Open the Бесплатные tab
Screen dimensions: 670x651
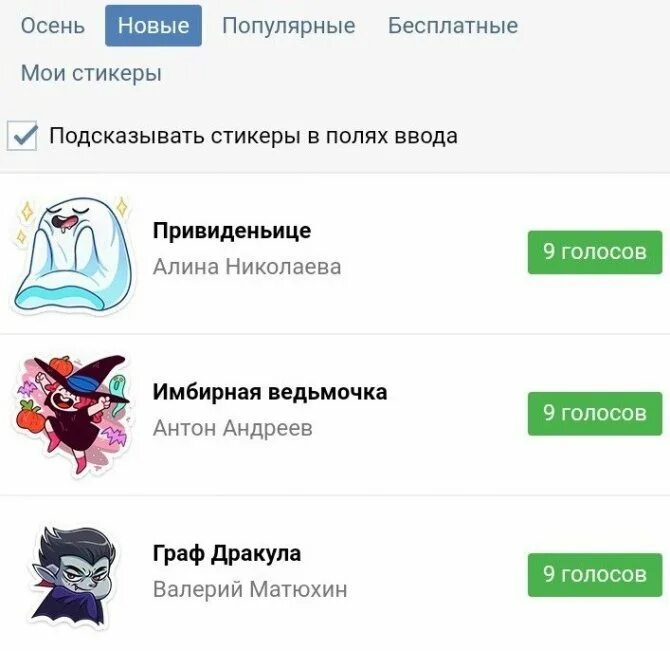[453, 26]
